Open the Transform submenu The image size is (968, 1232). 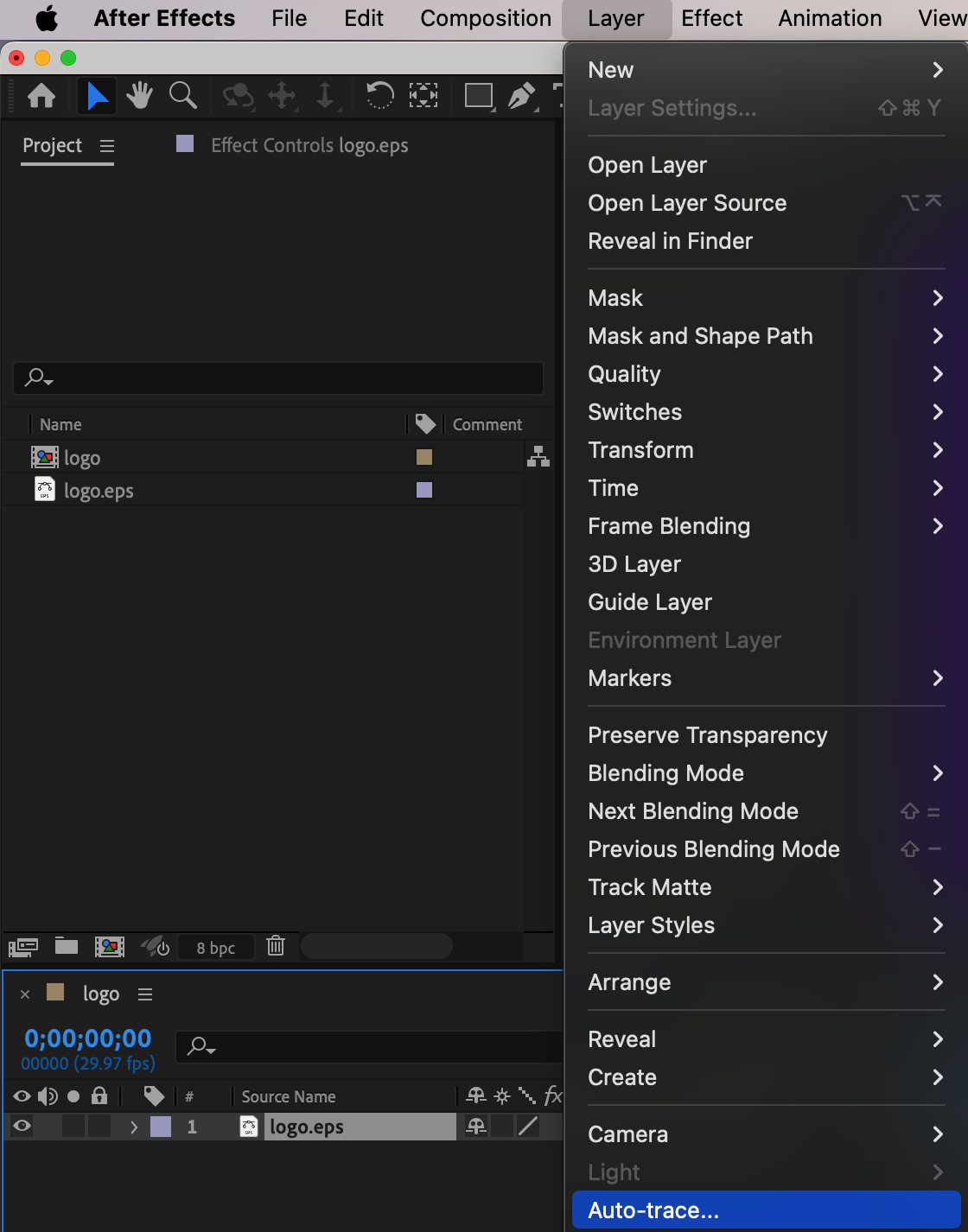pos(640,450)
